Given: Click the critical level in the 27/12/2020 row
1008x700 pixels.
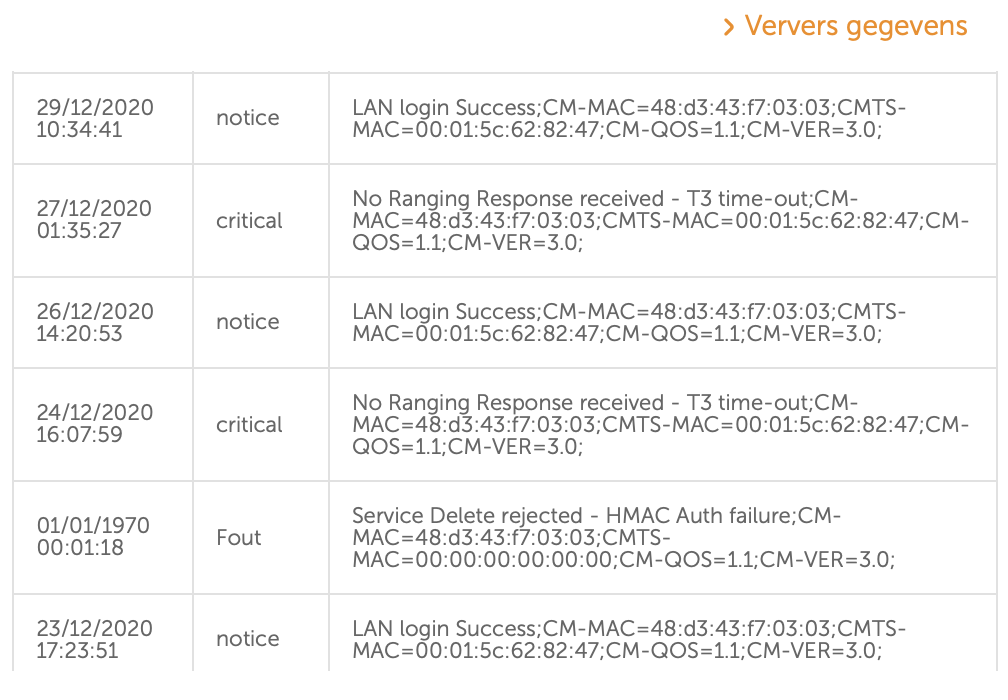Looking at the screenshot, I should [249, 220].
